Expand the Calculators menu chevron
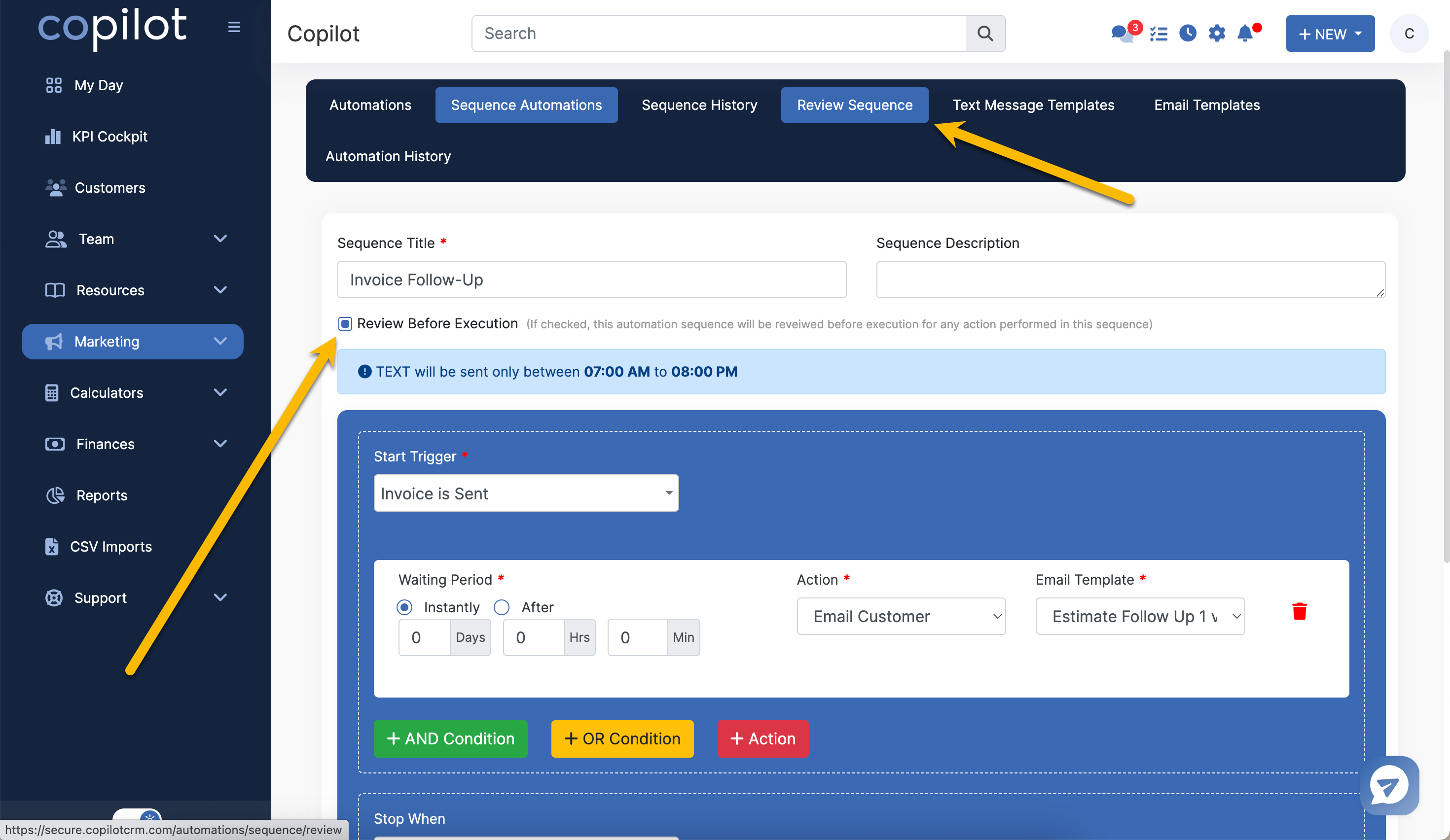This screenshot has width=1450, height=840. pos(220,392)
